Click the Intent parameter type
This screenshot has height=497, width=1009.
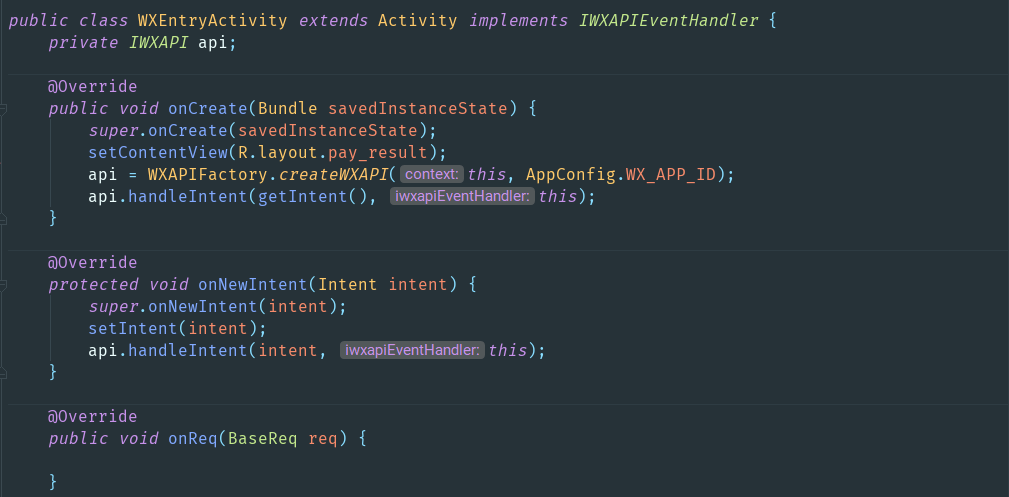tap(347, 285)
